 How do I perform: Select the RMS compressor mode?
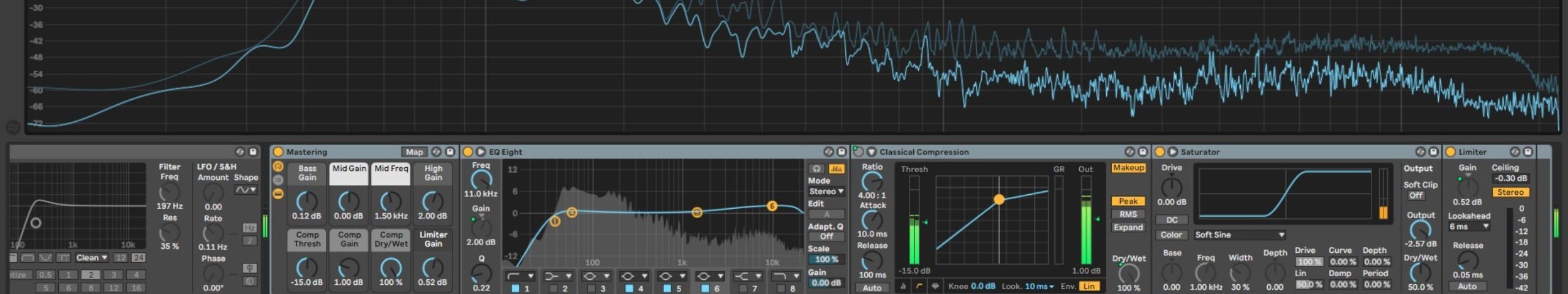pos(1128,214)
